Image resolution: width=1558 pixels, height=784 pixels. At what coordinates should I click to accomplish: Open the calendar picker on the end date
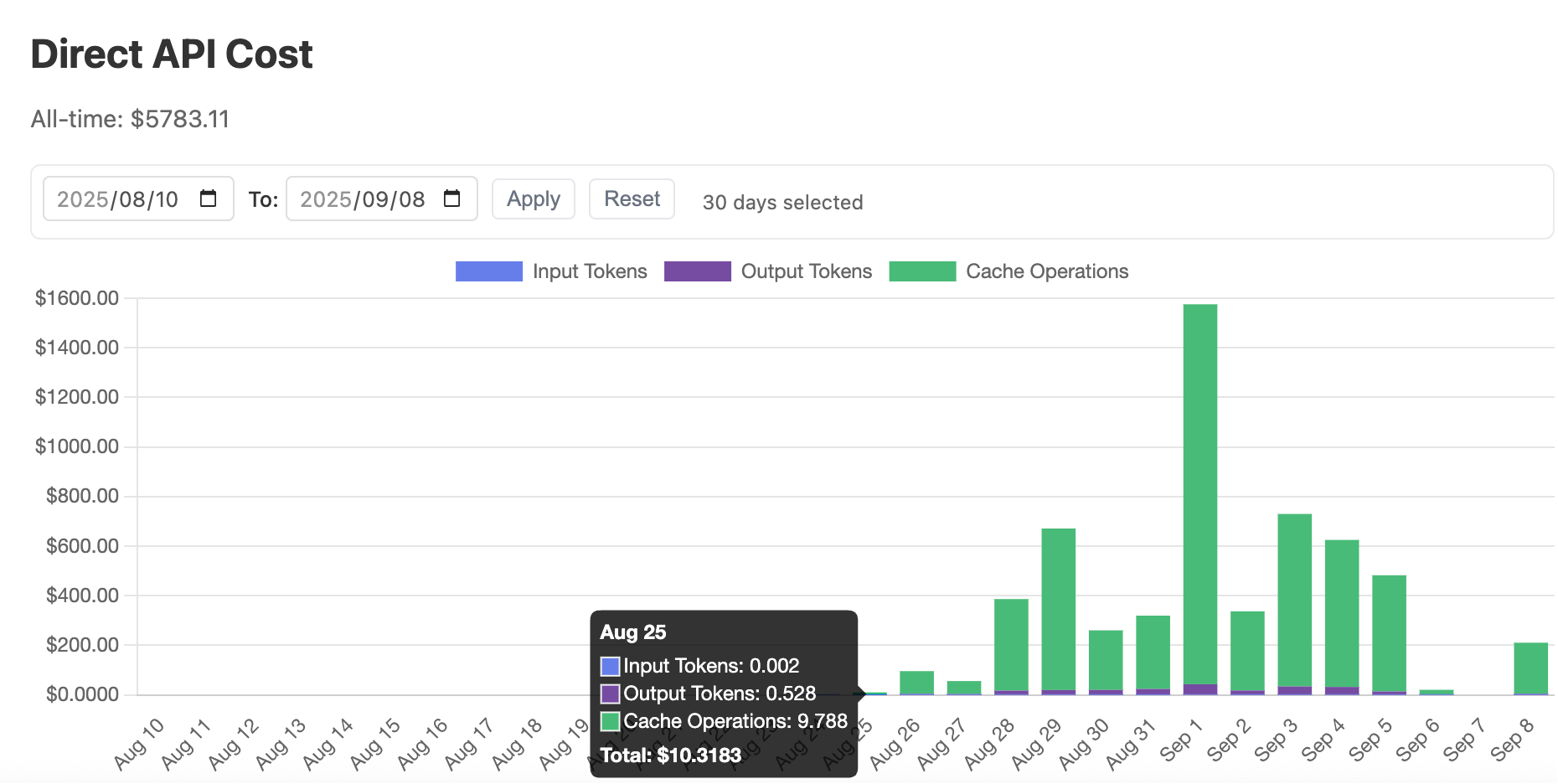point(452,199)
